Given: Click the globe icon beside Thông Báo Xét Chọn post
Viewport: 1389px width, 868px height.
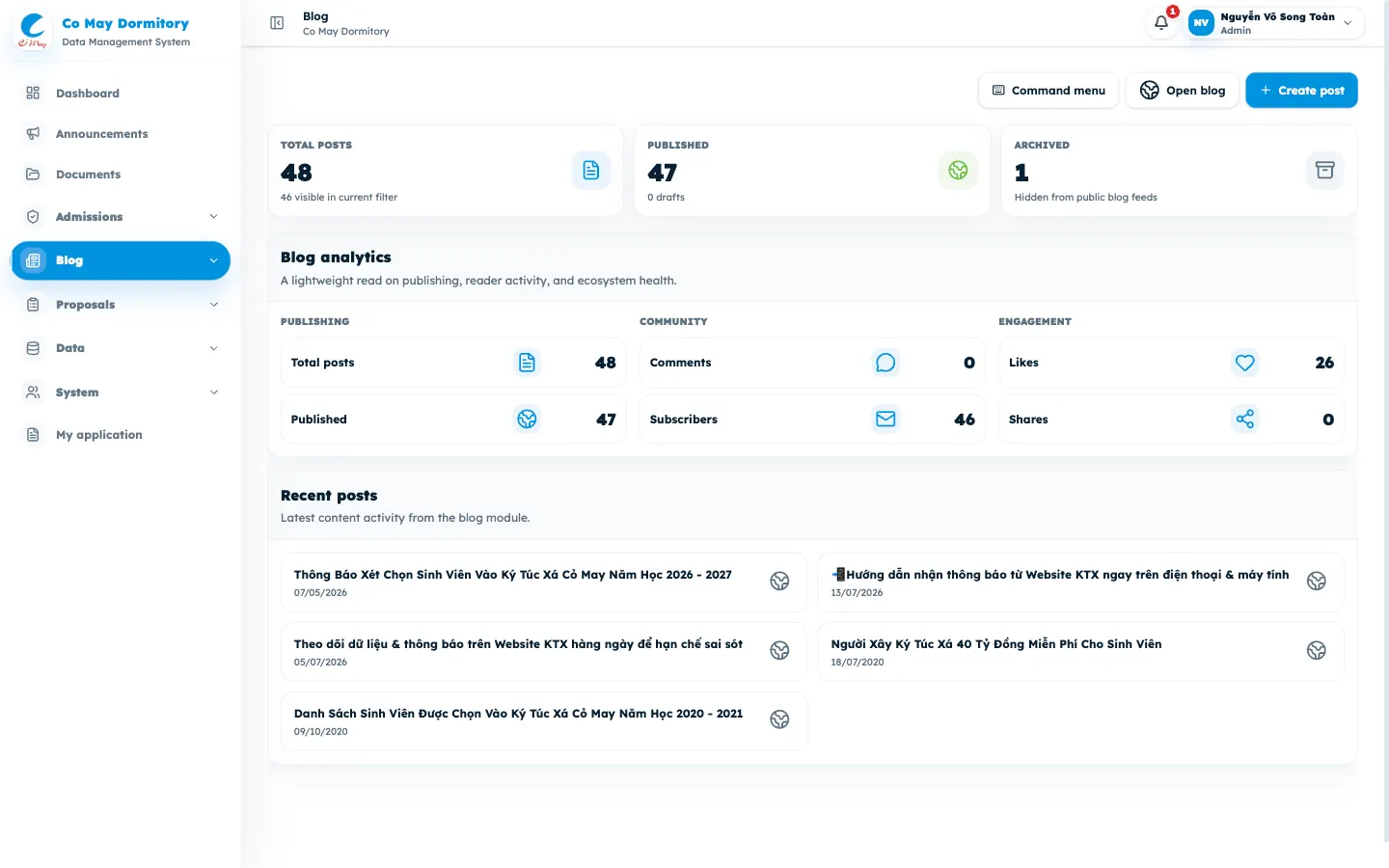Looking at the screenshot, I should tap(779, 581).
